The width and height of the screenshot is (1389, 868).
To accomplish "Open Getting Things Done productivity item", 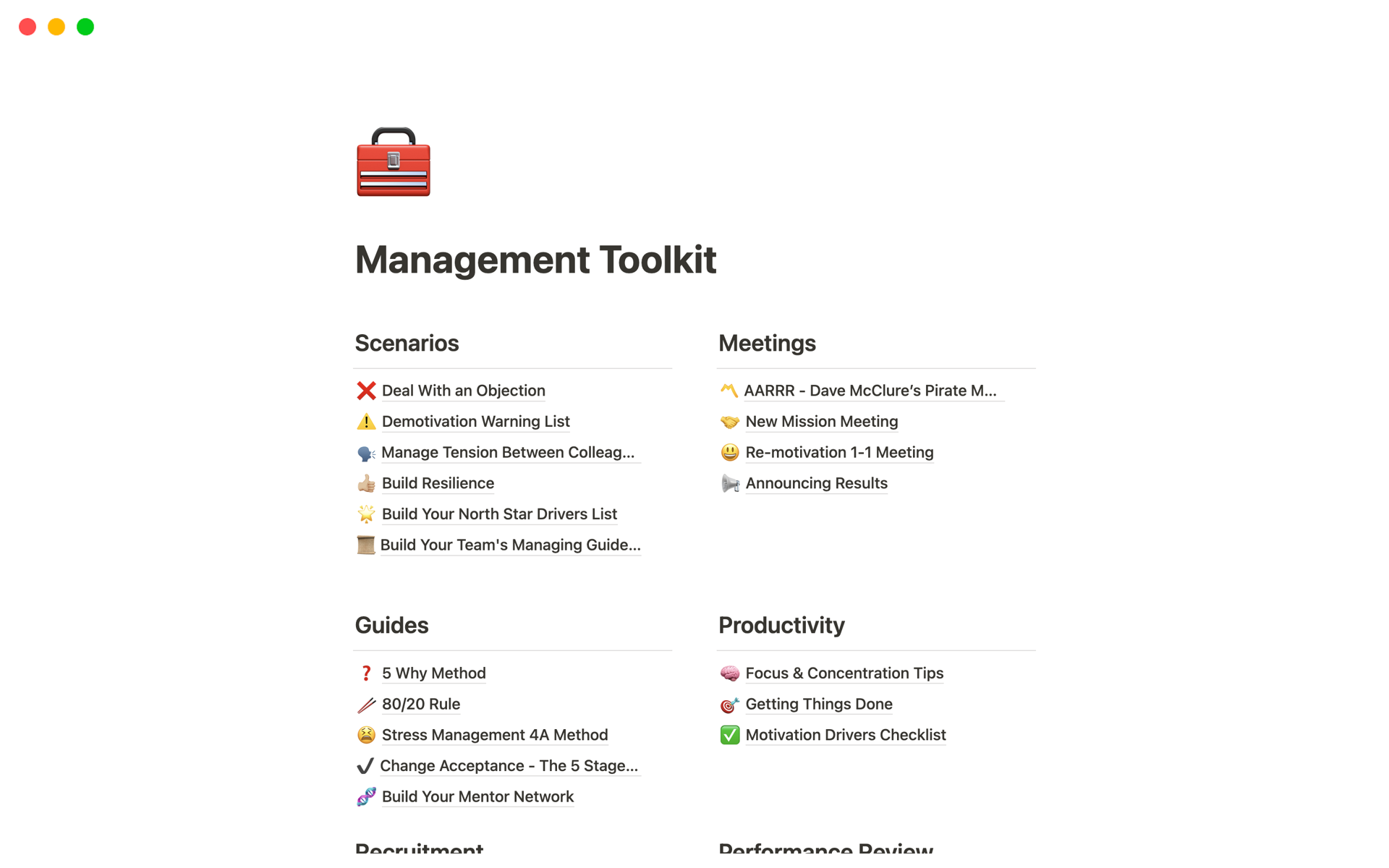I will click(x=819, y=703).
